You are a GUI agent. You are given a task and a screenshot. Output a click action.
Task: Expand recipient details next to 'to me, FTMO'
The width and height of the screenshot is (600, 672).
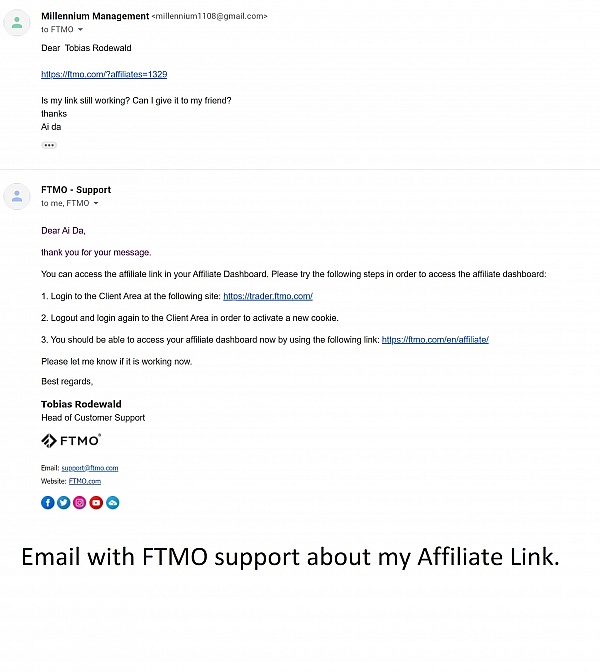pos(96,203)
